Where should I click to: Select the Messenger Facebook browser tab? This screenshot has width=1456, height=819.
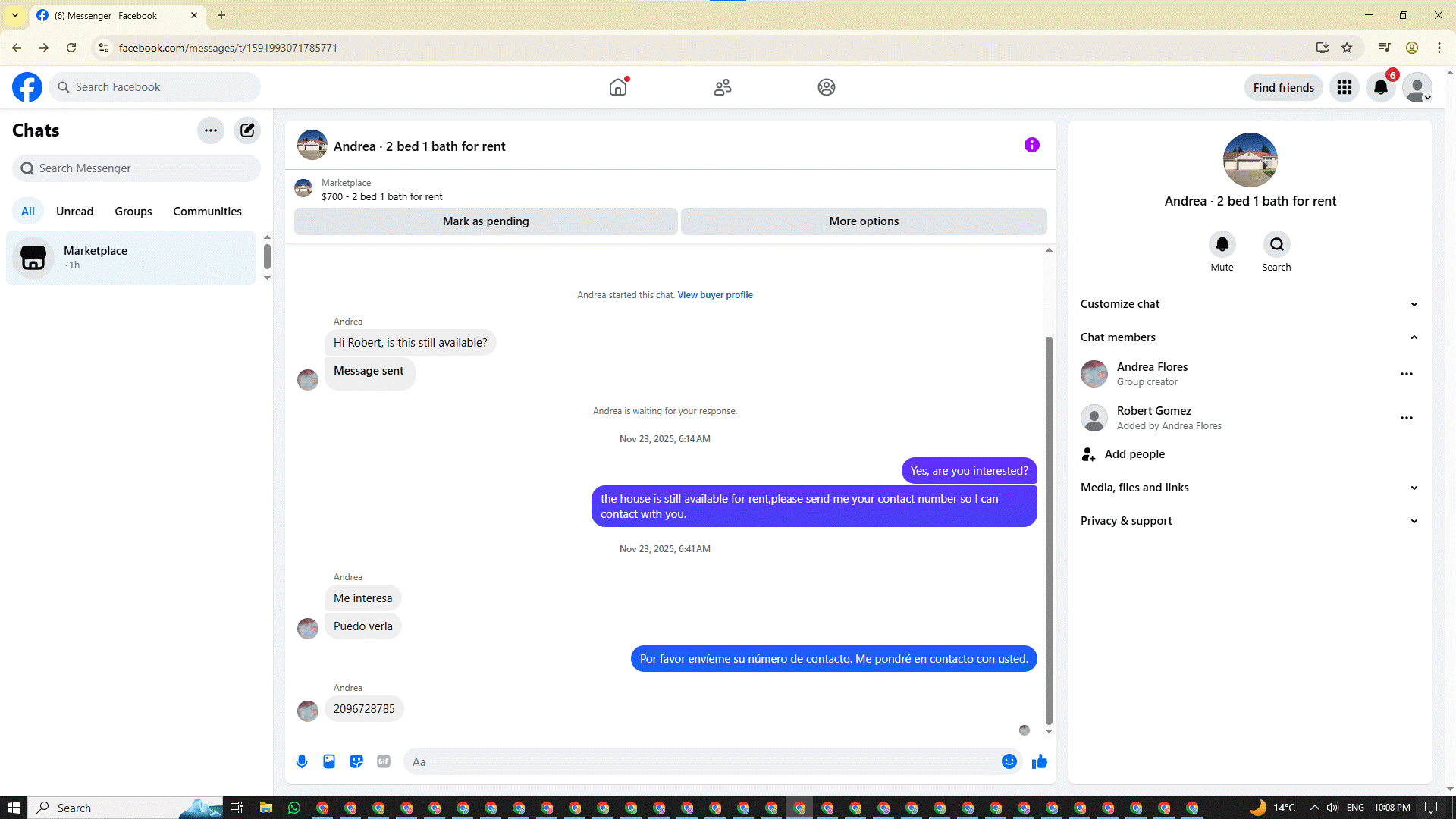[118, 15]
